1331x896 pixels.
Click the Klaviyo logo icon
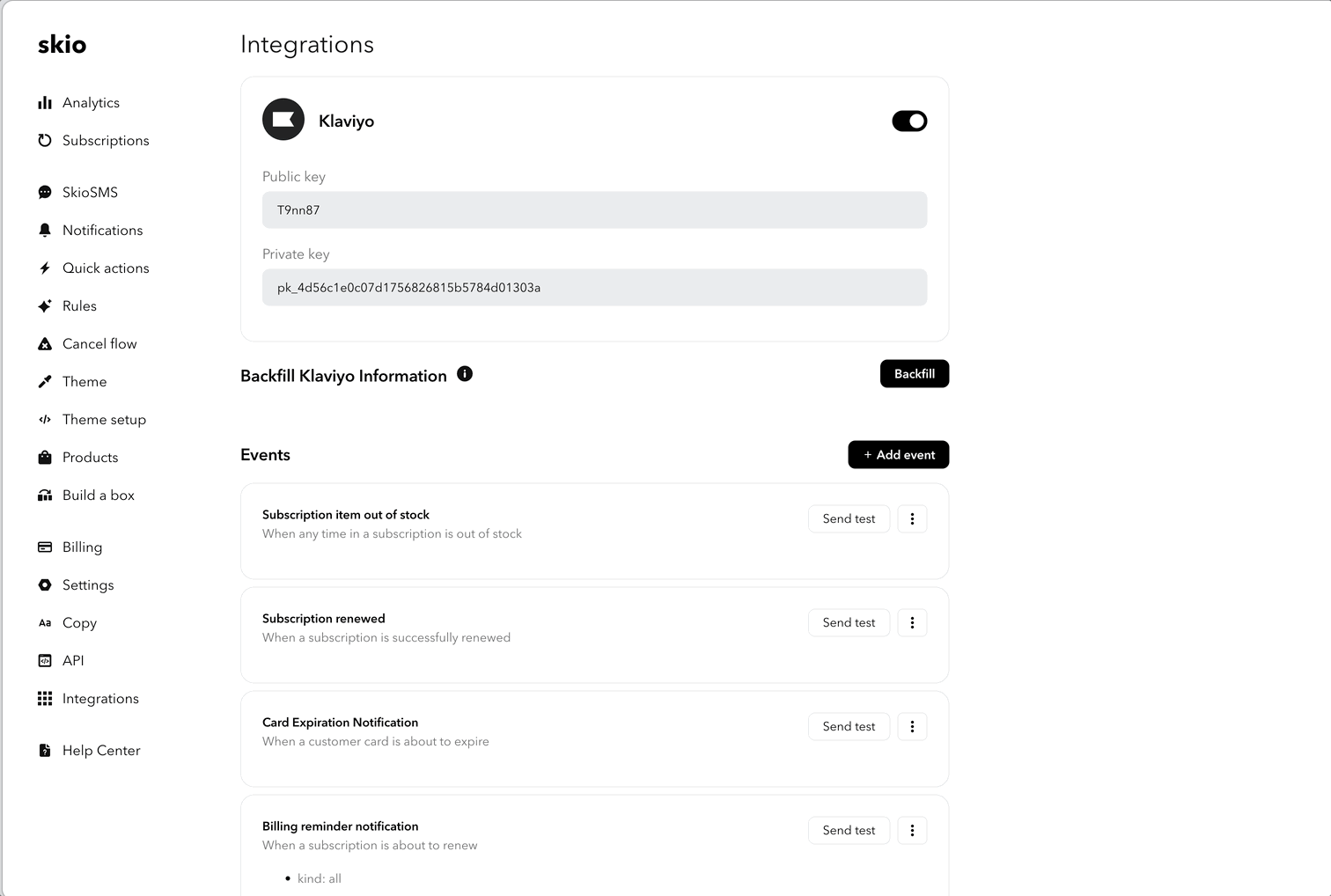(283, 120)
